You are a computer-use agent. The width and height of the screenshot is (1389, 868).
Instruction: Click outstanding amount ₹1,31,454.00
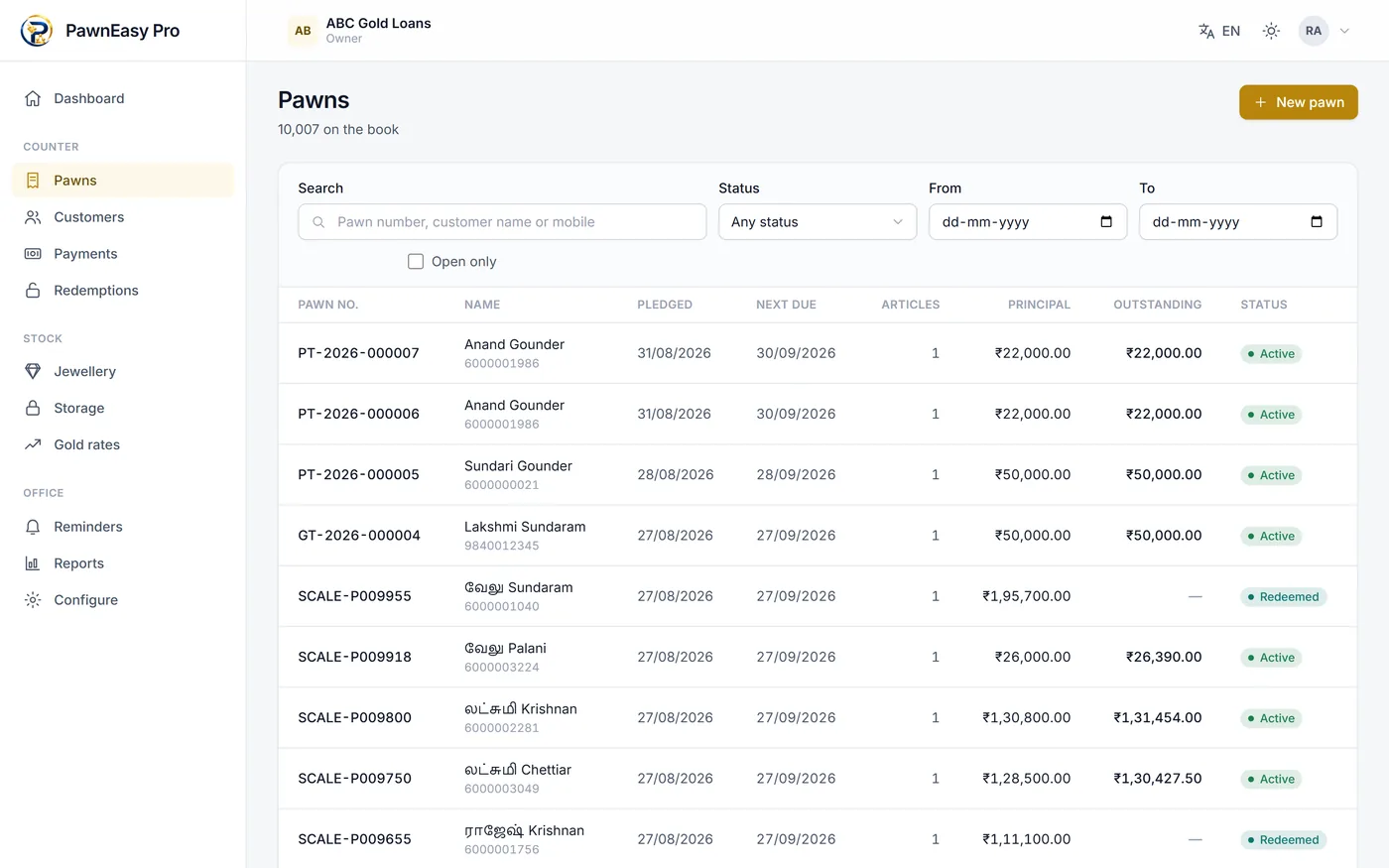pyautogui.click(x=1157, y=717)
